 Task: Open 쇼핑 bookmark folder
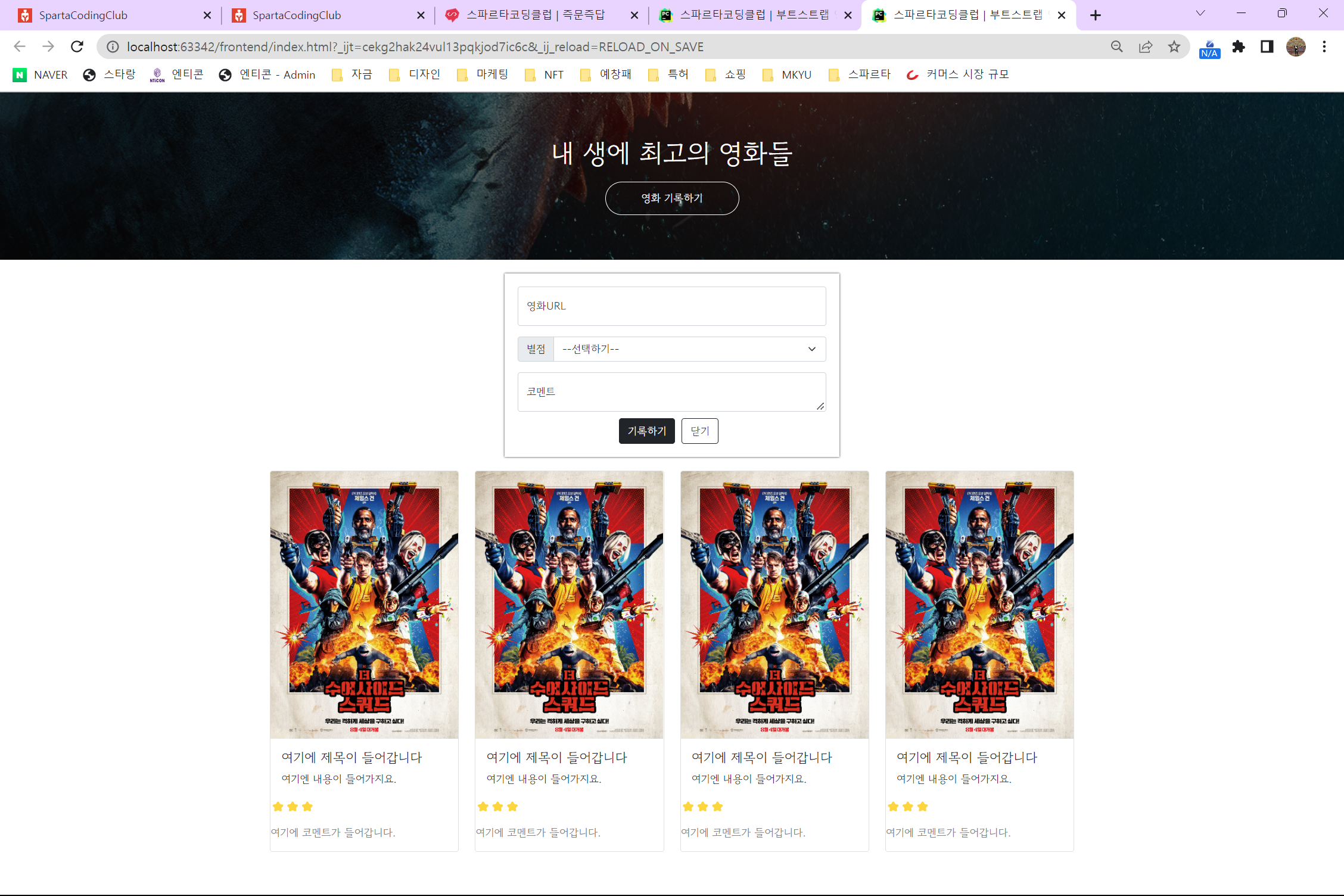tap(726, 74)
